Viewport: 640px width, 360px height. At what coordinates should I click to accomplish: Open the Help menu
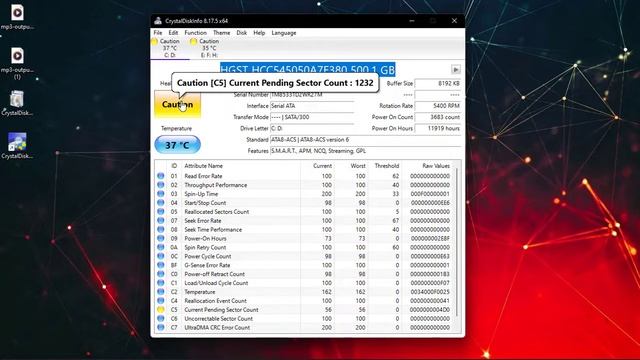[259, 33]
